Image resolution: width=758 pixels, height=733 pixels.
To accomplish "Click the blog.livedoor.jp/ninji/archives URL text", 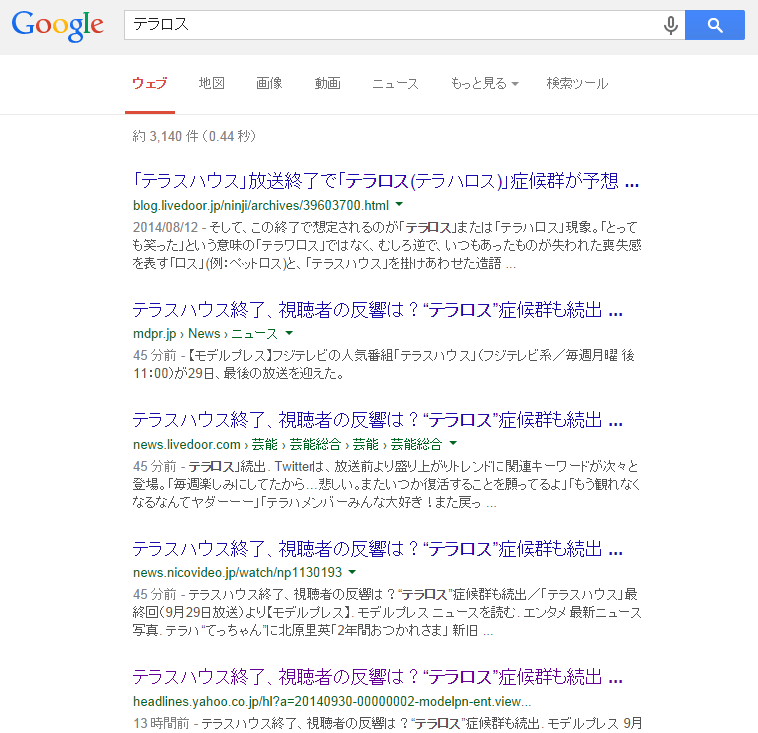I will [x=261, y=205].
